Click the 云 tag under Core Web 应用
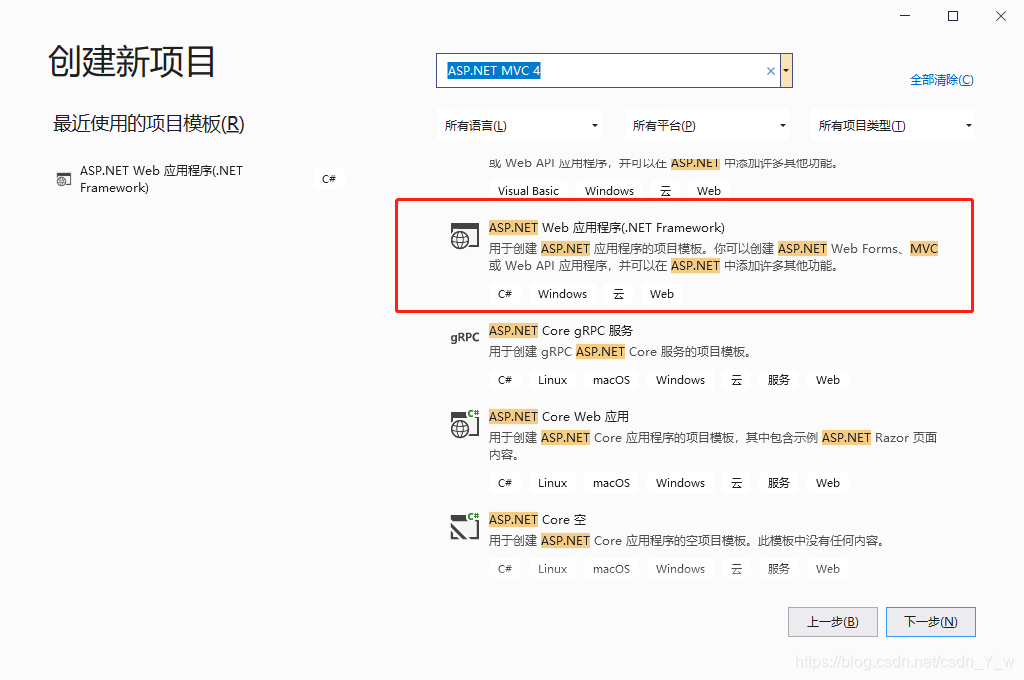Image resolution: width=1024 pixels, height=680 pixels. [737, 483]
